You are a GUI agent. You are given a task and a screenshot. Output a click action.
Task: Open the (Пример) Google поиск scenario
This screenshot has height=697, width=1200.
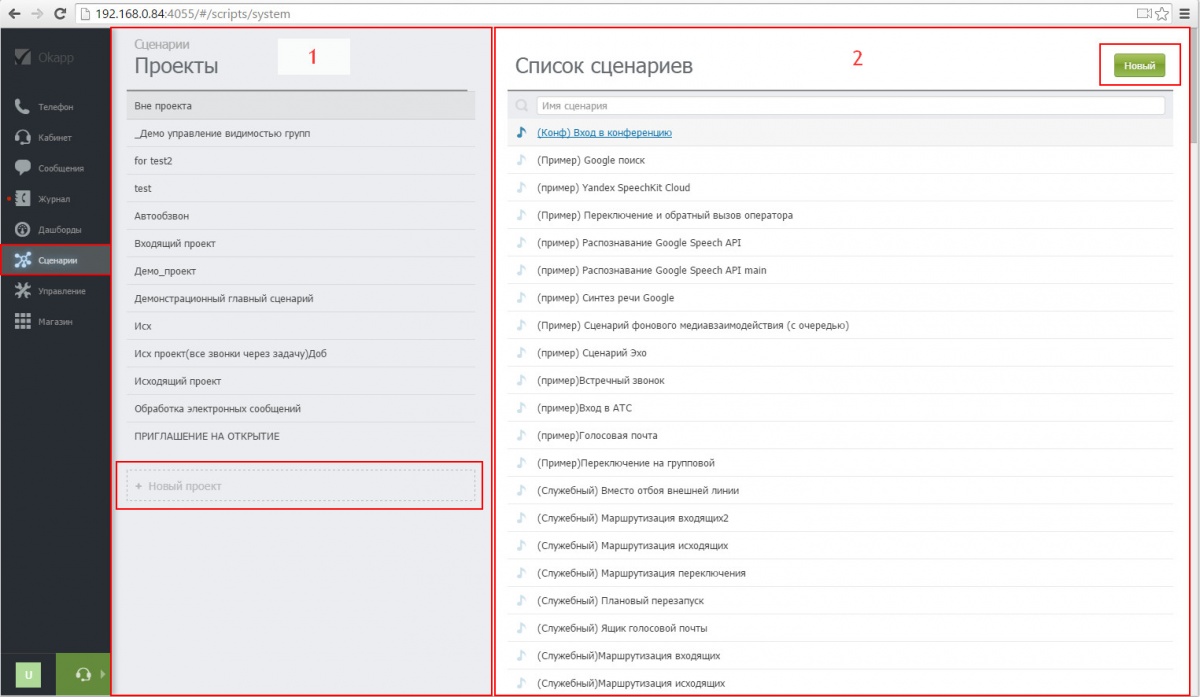(590, 160)
